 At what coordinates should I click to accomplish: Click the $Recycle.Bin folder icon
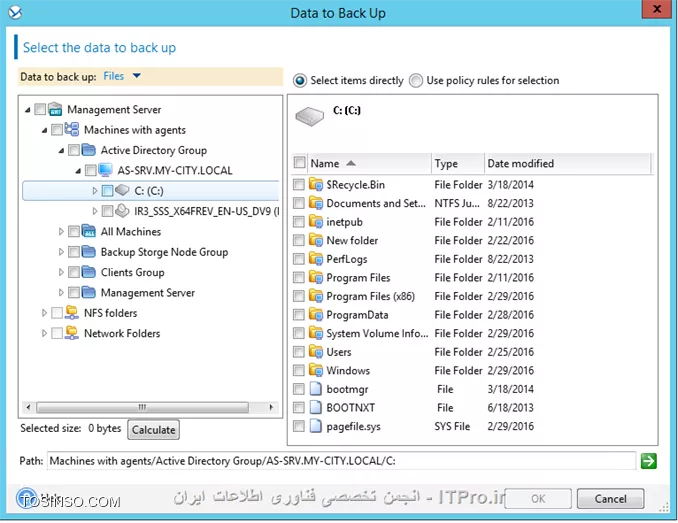tap(316, 184)
